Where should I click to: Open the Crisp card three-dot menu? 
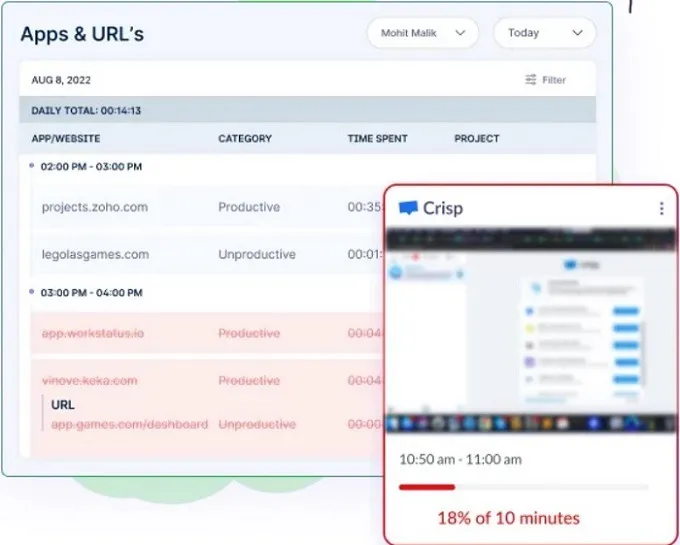[661, 208]
